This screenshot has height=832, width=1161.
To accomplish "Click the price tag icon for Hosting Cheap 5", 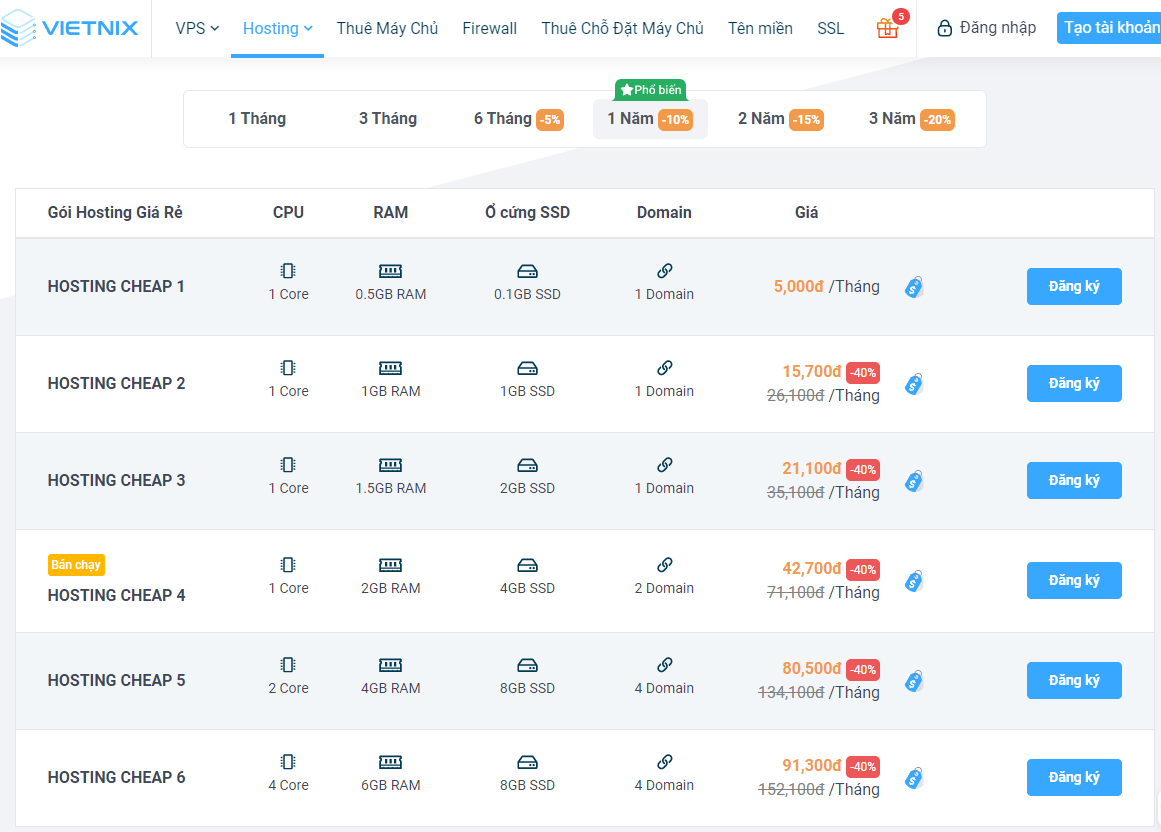I will point(914,680).
